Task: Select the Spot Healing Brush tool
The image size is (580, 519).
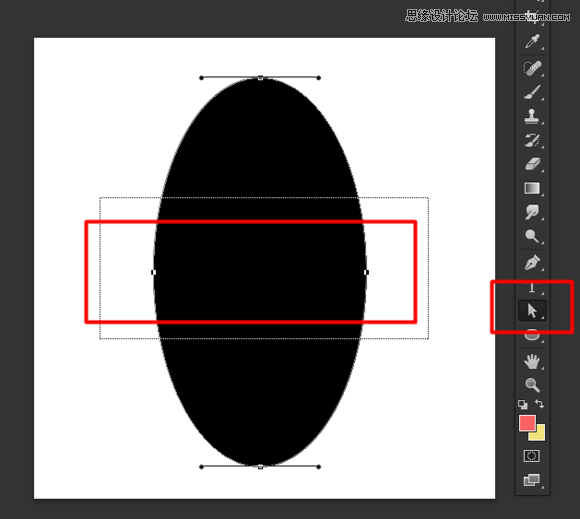Action: 532,68
